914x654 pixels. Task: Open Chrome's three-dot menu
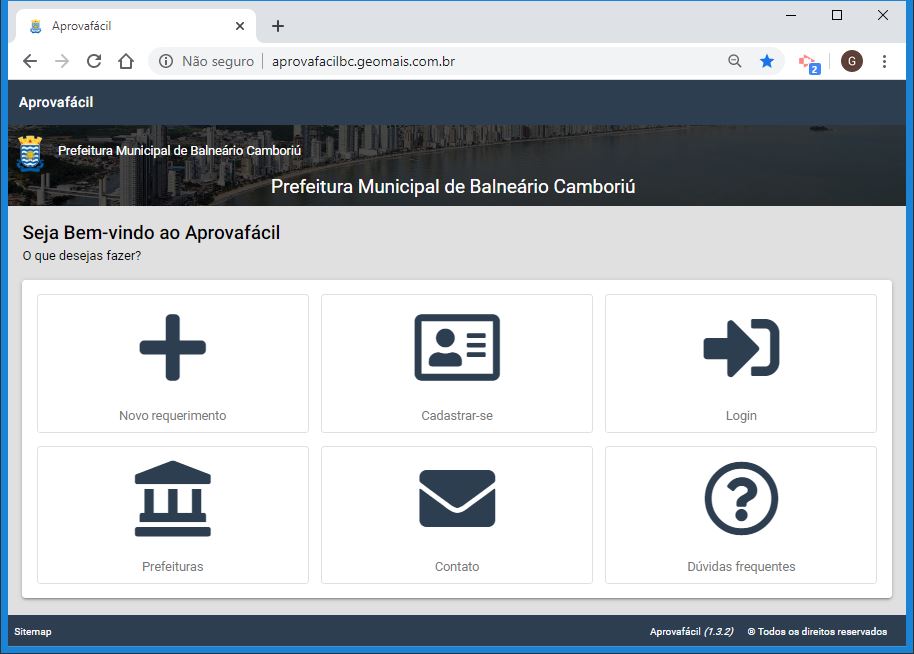coord(884,61)
